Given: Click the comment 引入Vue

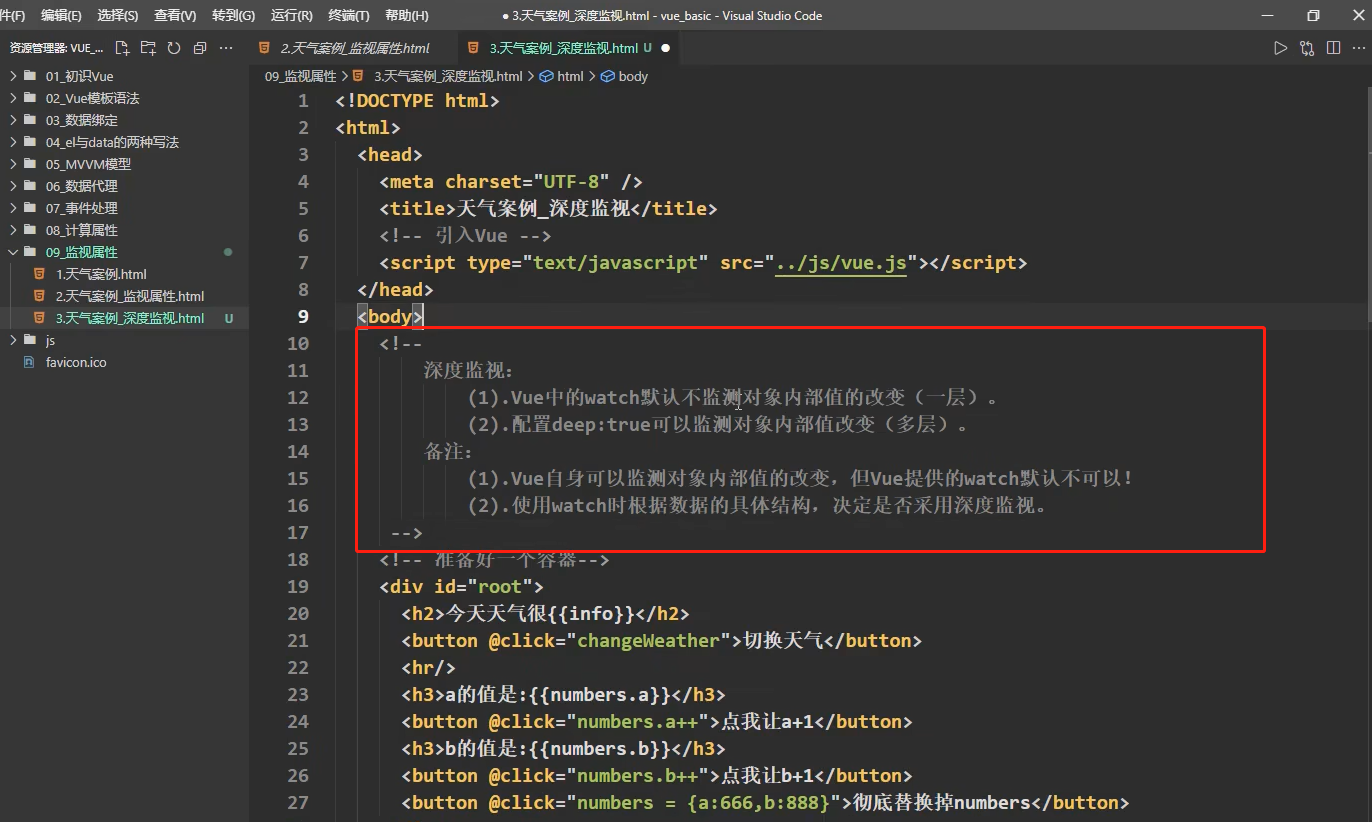Looking at the screenshot, I should (465, 236).
